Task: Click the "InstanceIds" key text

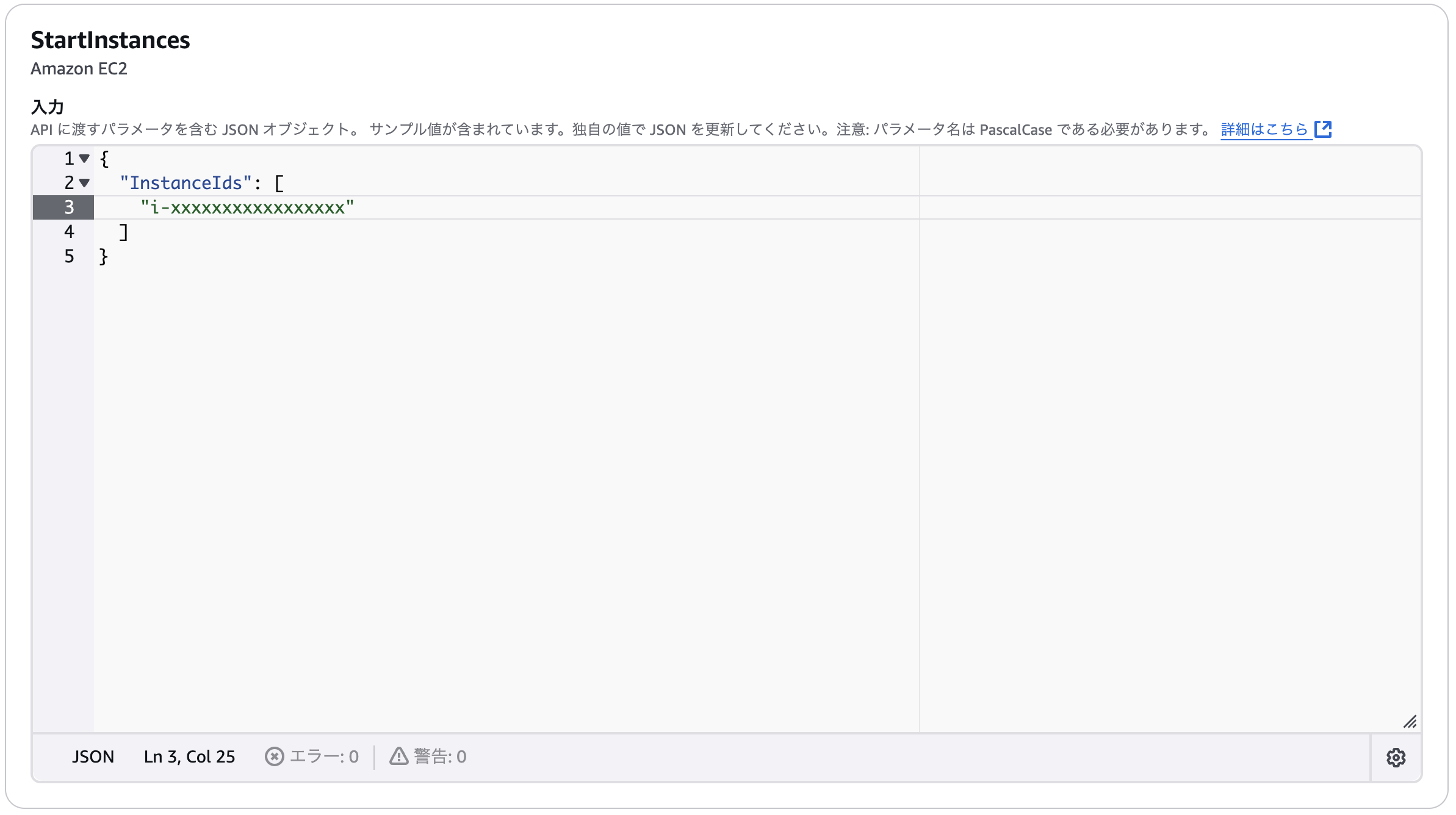Action: point(186,183)
